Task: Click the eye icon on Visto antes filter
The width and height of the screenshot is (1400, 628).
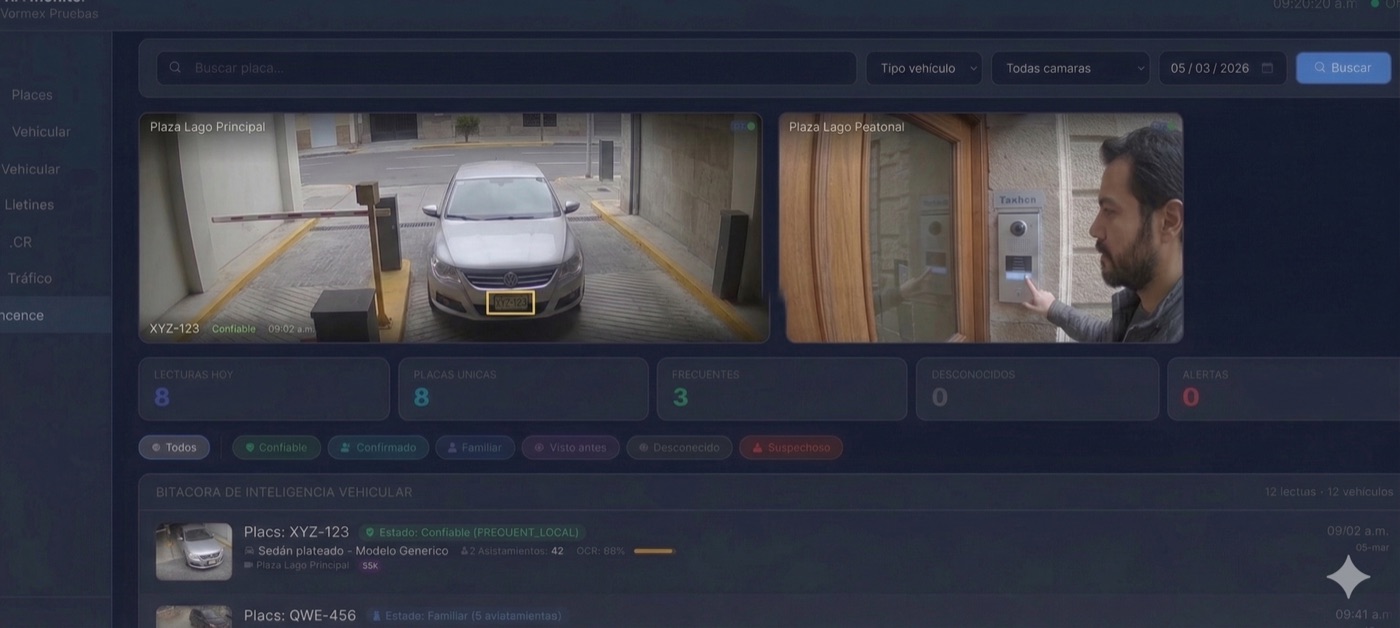Action: tap(539, 447)
